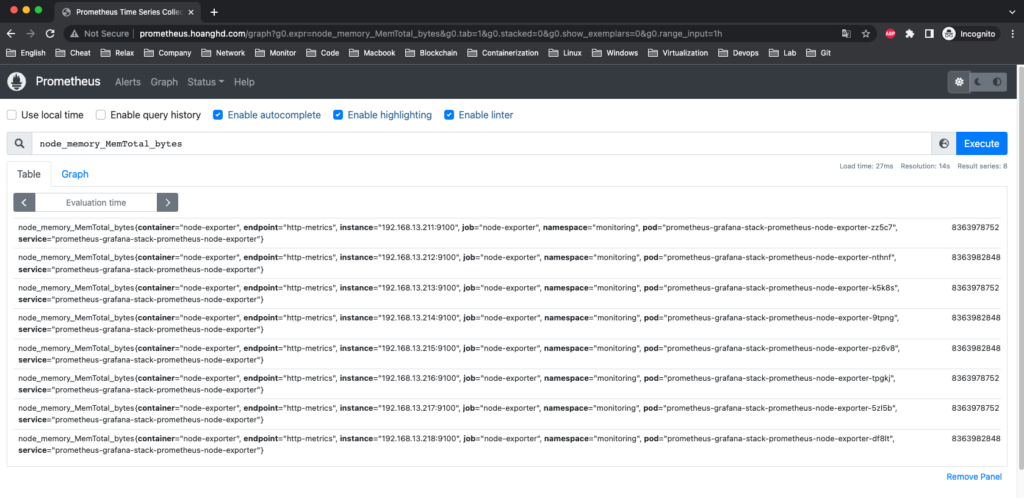The height and width of the screenshot is (498, 1024).
Task: Select the auto theme half-circle icon
Action: pos(997,82)
